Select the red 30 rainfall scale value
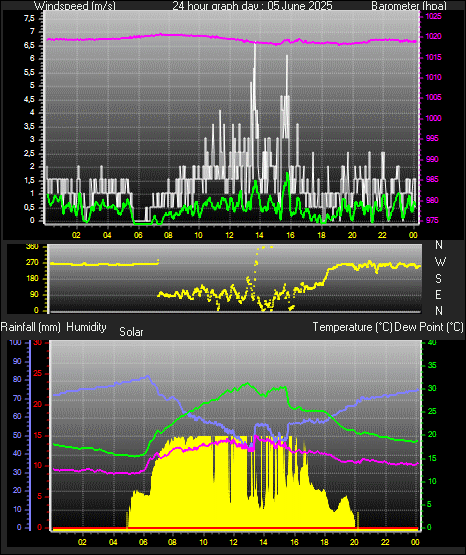Viewport: 466px width, 555px height. tap(38, 343)
